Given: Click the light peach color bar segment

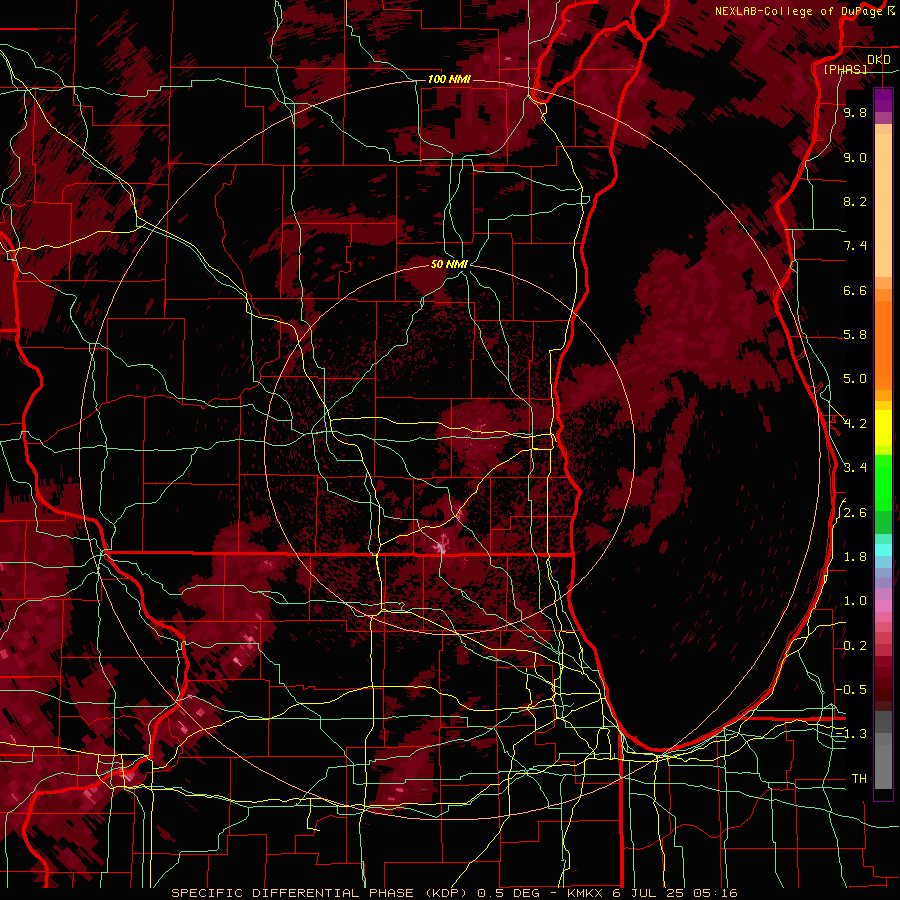Looking at the screenshot, I should [883, 205].
